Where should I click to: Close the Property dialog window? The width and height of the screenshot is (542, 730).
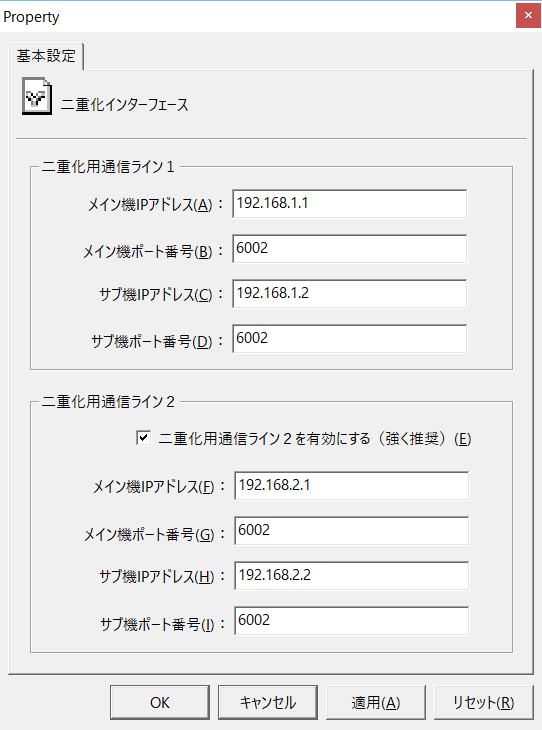(528, 15)
